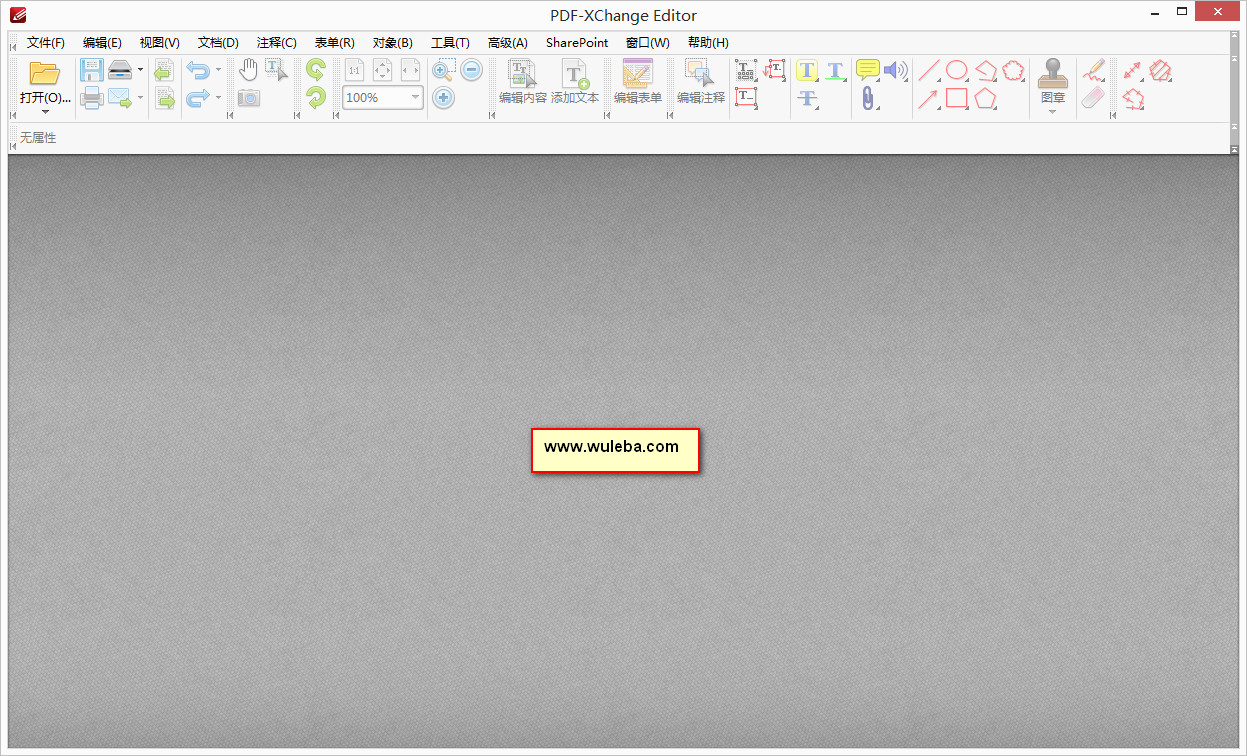Click the PDF-XChange app icon in title bar
The height and width of the screenshot is (756, 1247).
[17, 15]
